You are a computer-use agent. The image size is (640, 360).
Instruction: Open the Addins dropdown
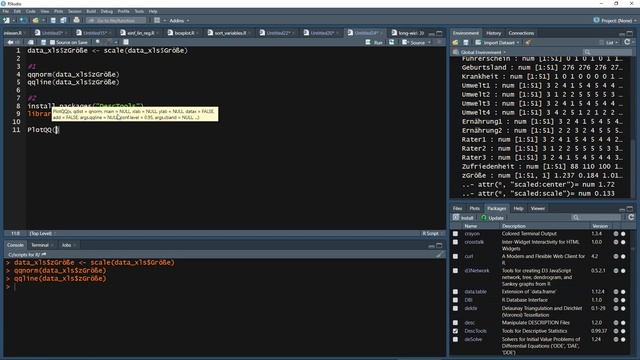pos(179,20)
